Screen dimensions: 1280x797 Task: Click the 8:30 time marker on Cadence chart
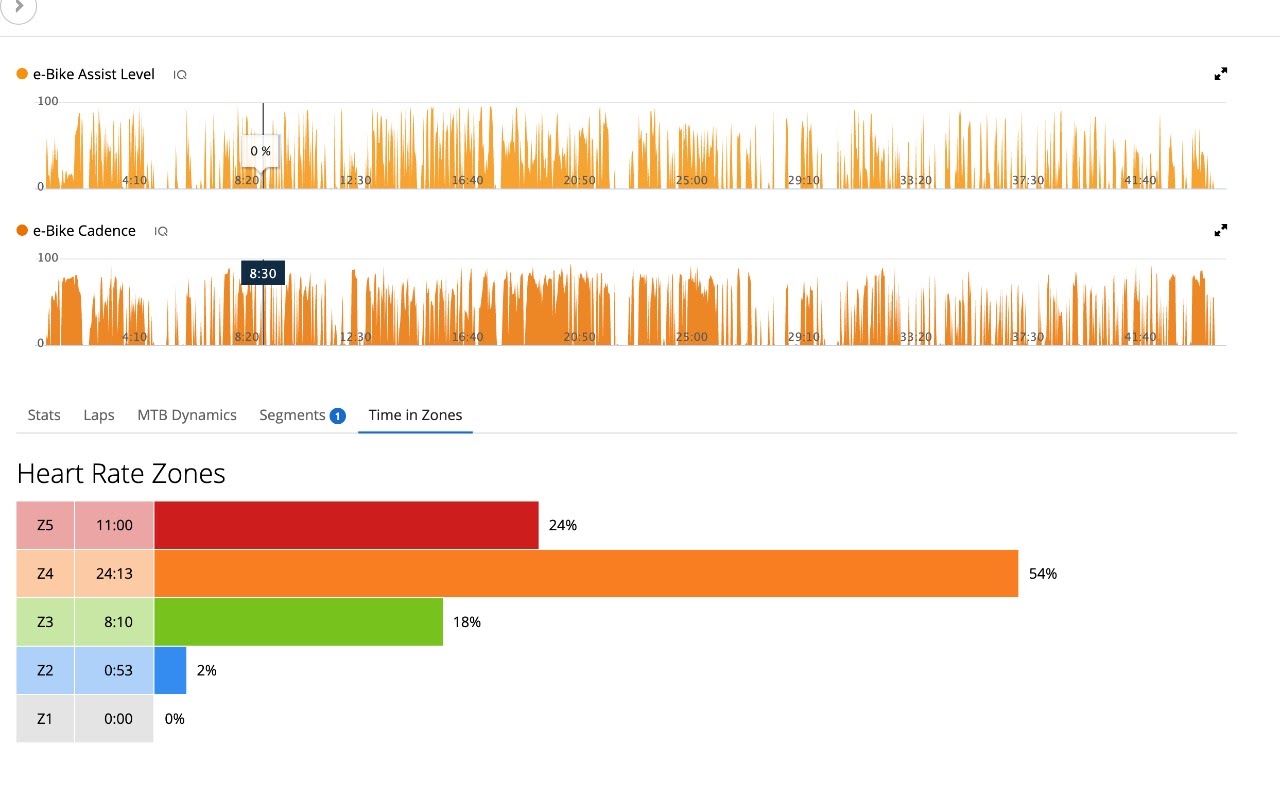click(263, 273)
